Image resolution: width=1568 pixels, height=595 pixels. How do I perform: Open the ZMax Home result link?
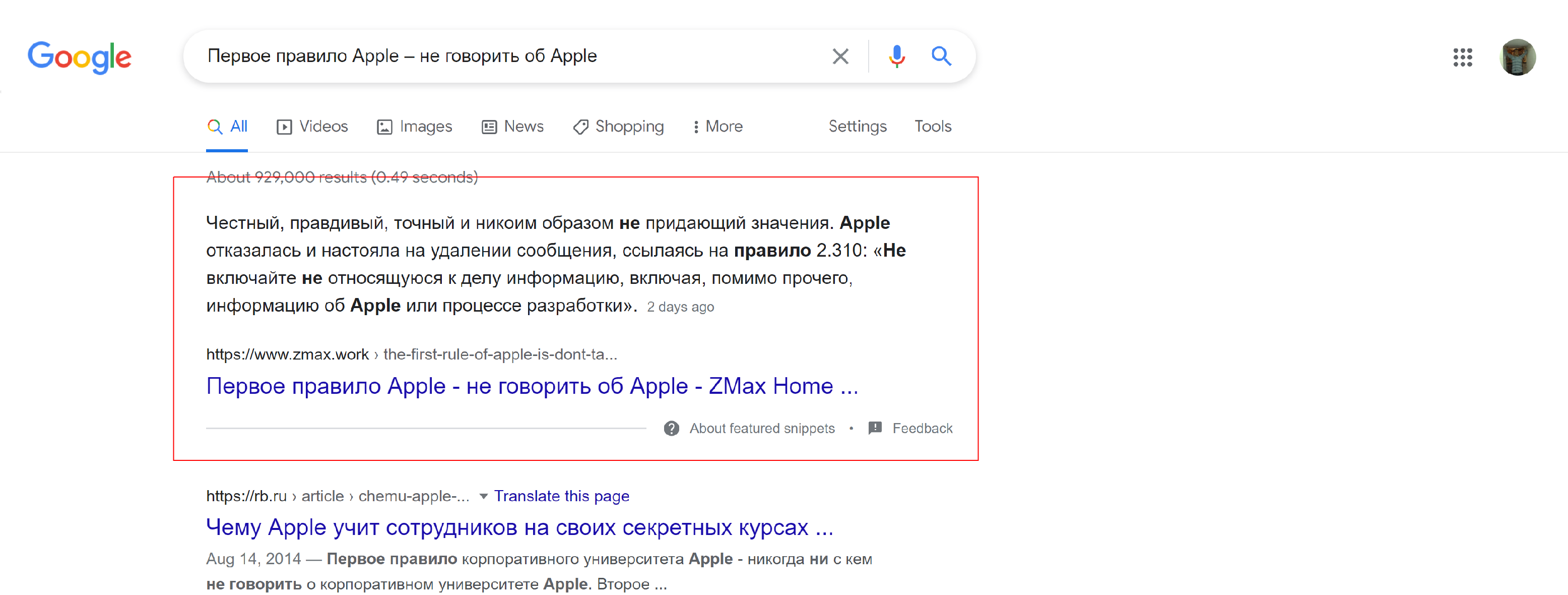(532, 386)
